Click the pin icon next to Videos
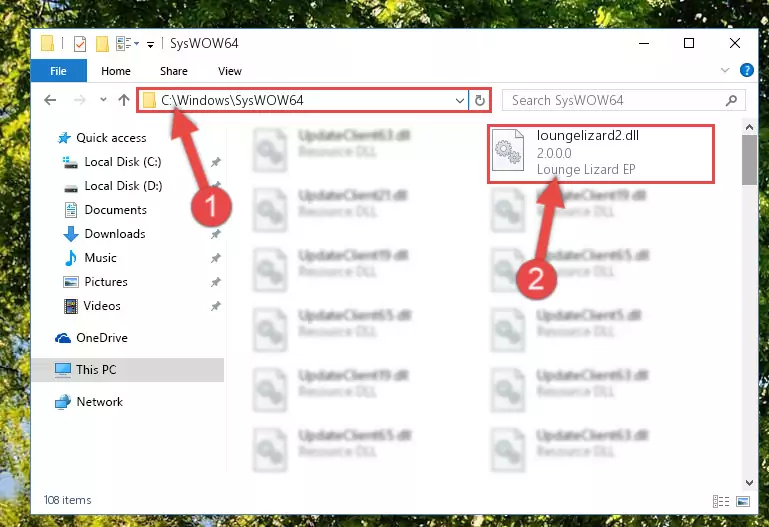This screenshot has width=769, height=527. tap(215, 306)
